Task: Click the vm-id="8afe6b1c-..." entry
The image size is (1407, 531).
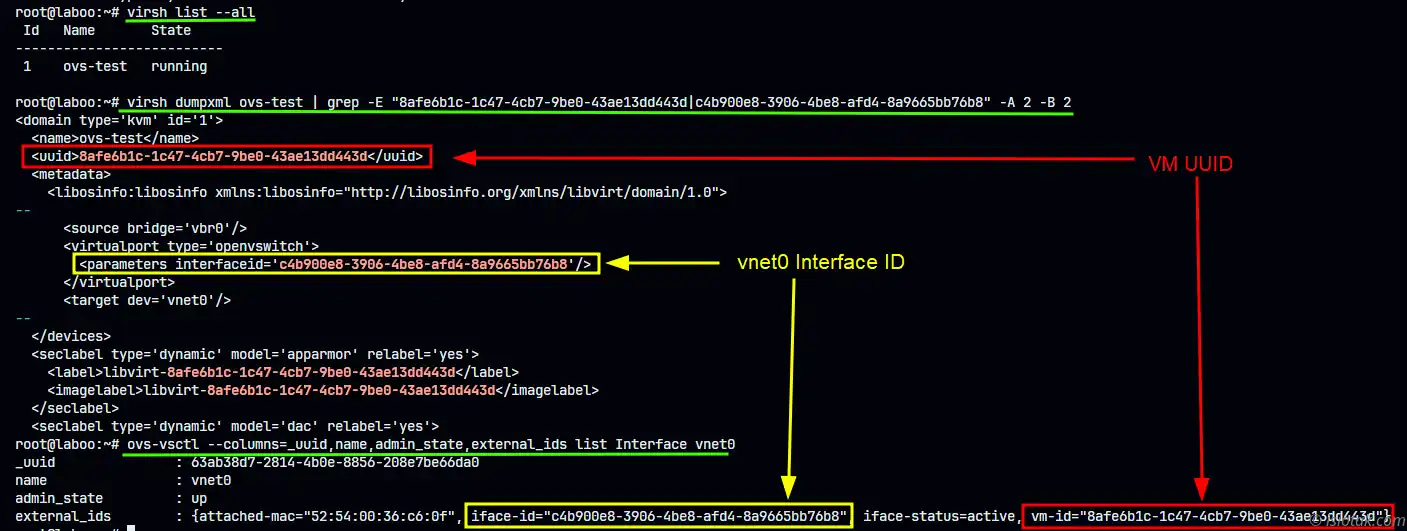Action: coord(1207,516)
